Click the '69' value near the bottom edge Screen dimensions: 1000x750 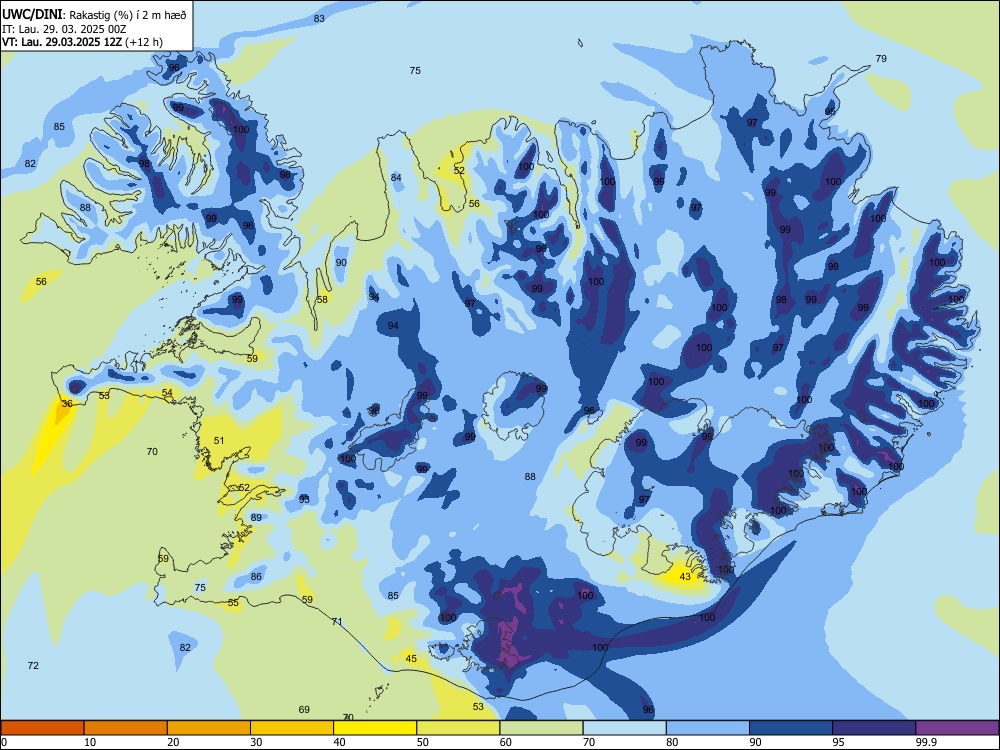[x=304, y=709]
